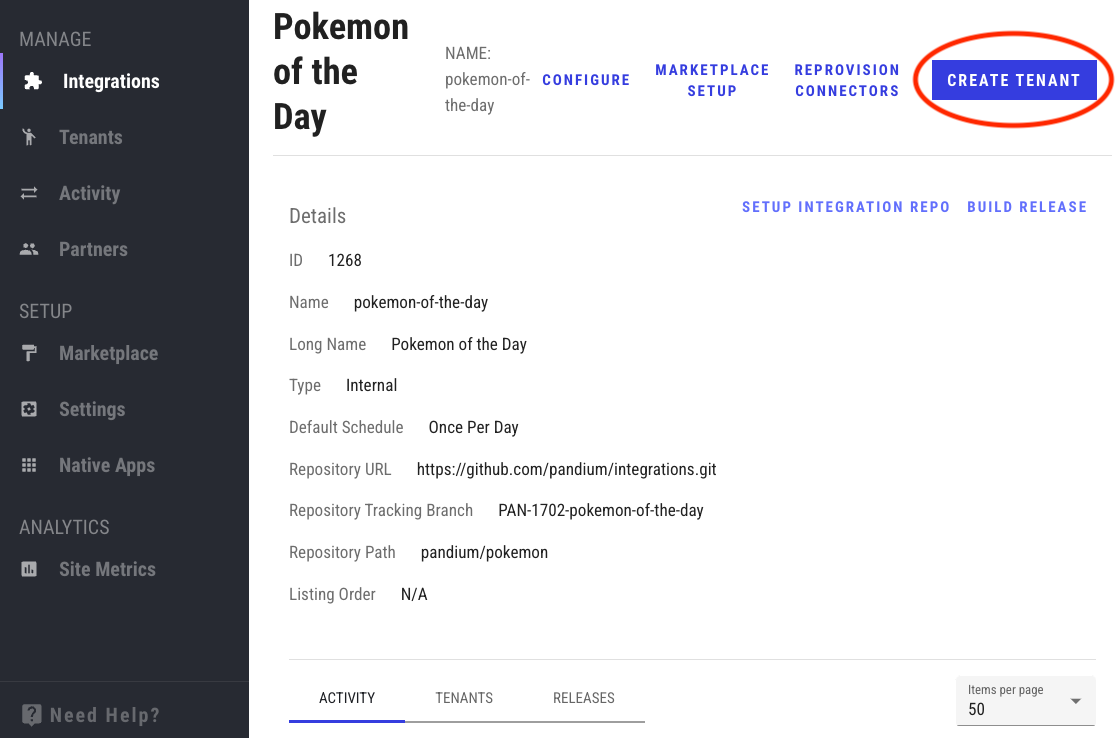This screenshot has width=1118, height=738.
Task: Click the Tenants person icon
Action: pos(29,138)
